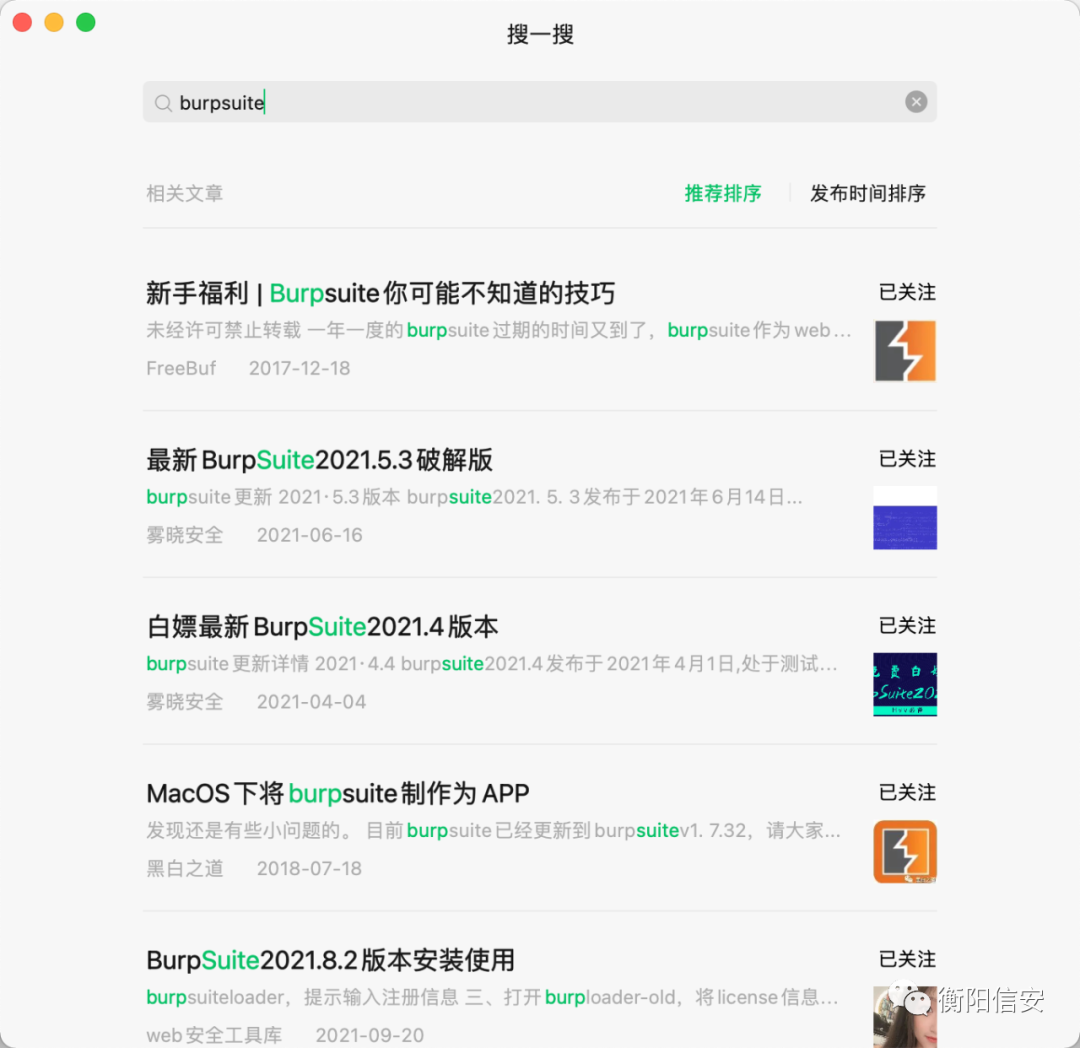Image resolution: width=1080 pixels, height=1048 pixels.
Task: Click snippet starting 未经许可禁止转载
Action: pyautogui.click(x=499, y=331)
